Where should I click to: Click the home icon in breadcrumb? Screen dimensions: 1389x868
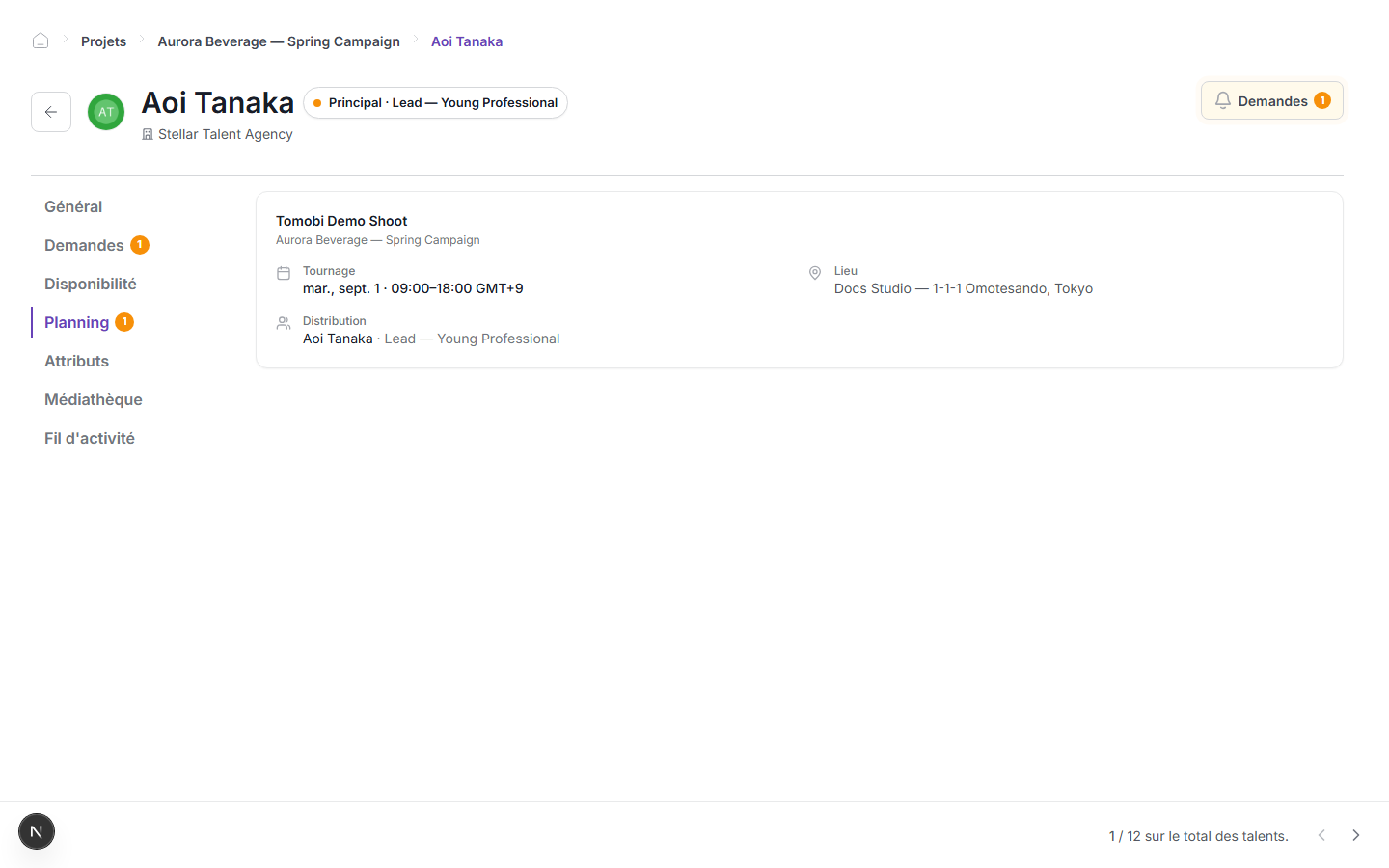[41, 41]
